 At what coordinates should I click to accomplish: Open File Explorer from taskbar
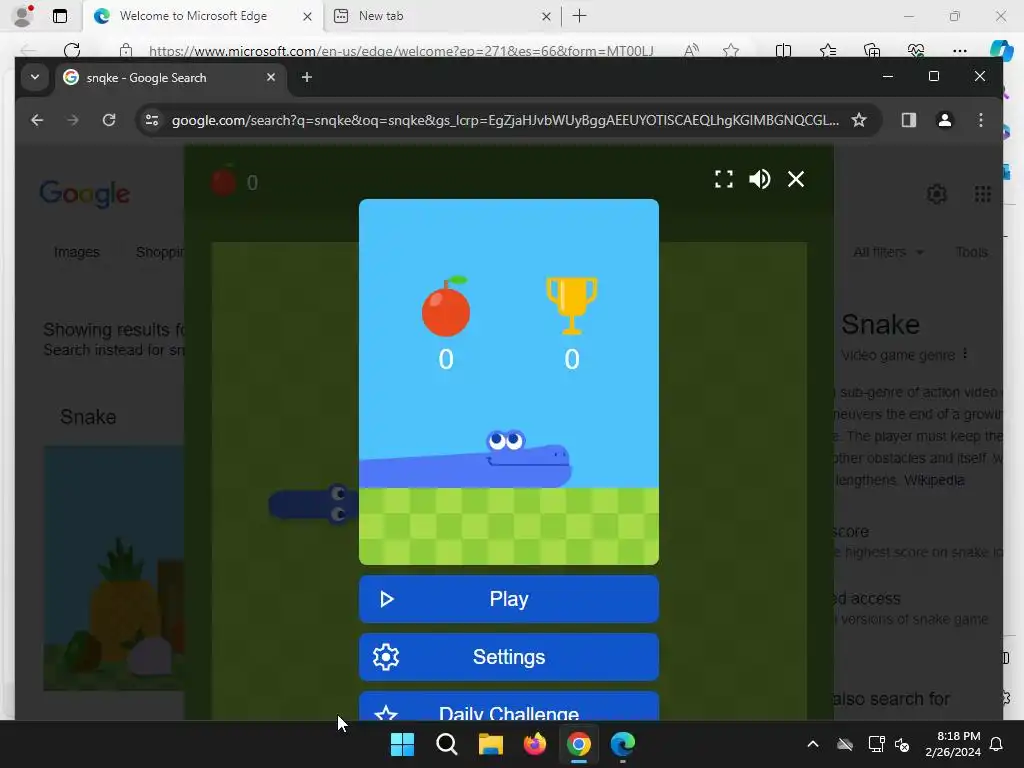pos(490,744)
